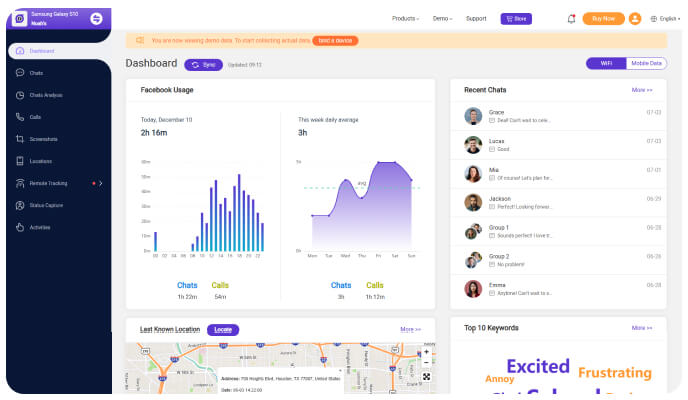
Task: Open the English language dropdown
Action: (665, 19)
